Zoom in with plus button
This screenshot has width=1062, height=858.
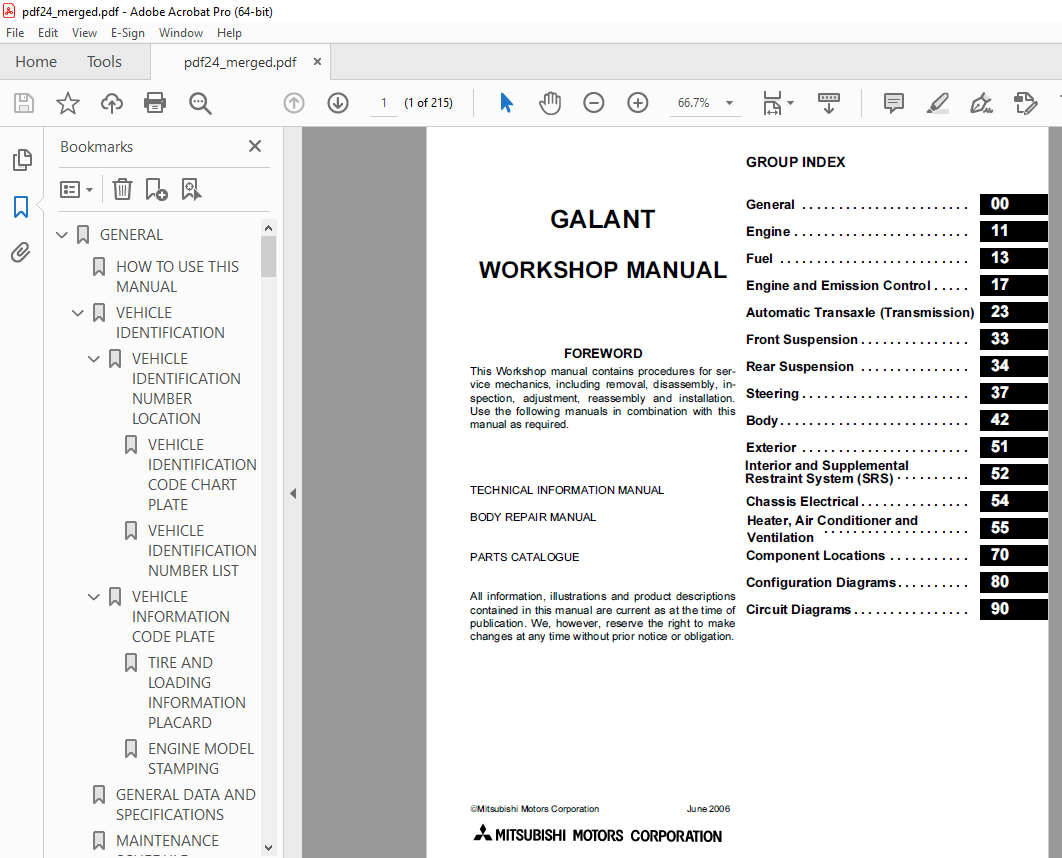[637, 103]
